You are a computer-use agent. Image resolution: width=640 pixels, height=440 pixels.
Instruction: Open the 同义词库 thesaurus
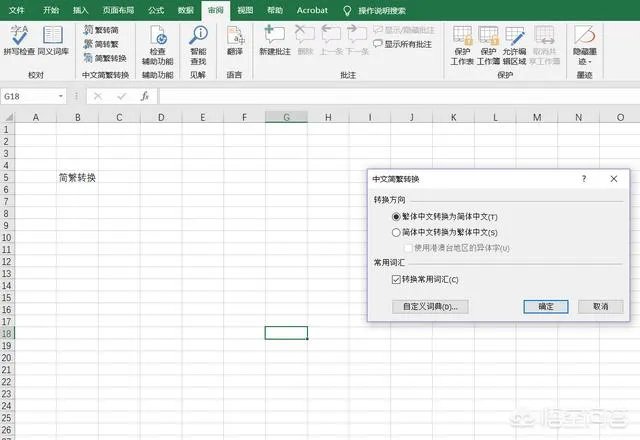(53, 40)
